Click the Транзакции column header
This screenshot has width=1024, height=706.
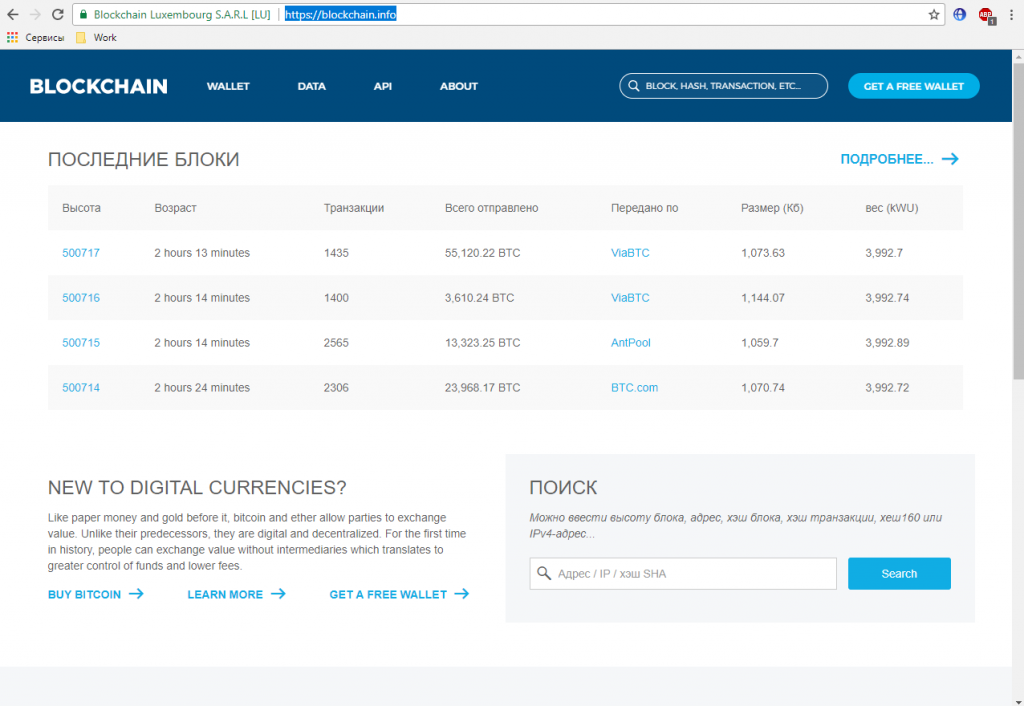(x=354, y=208)
